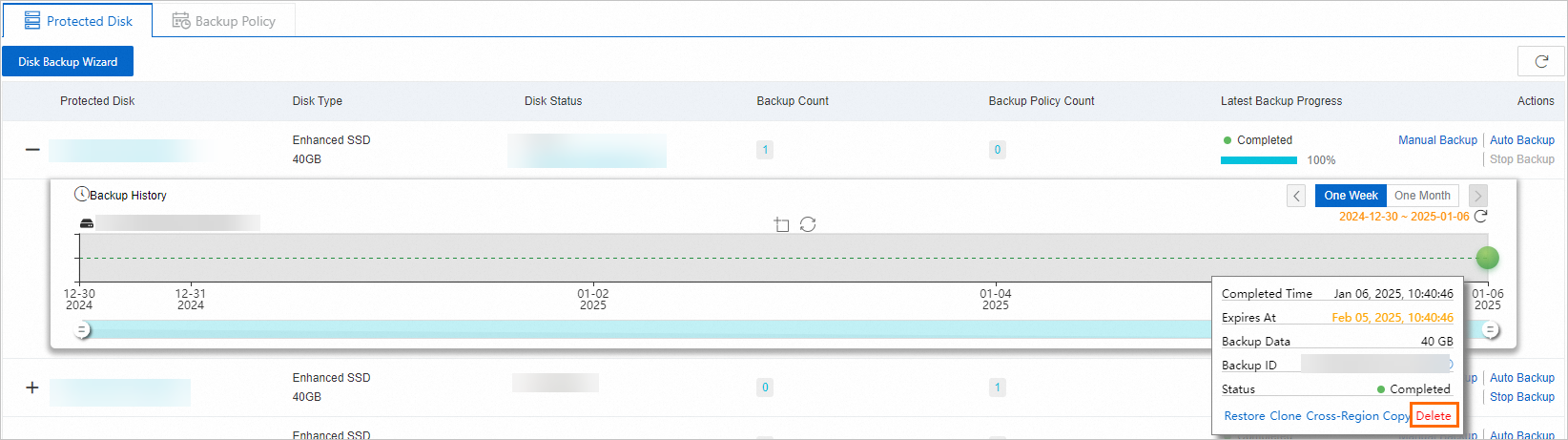Click the date range 2024-12-30 ~ 2025-01-06
The height and width of the screenshot is (440, 1568).
tap(1404, 217)
